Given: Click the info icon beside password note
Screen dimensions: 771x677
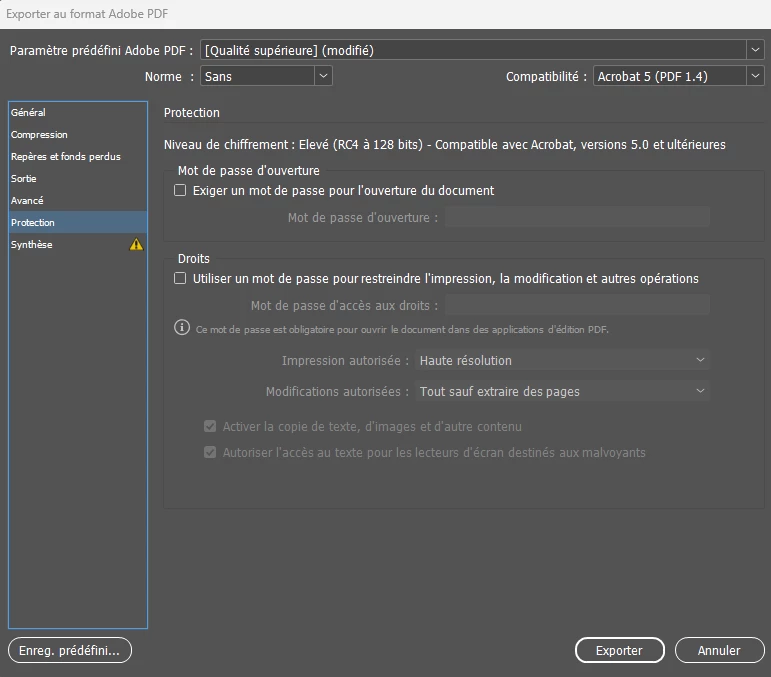Looking at the screenshot, I should [182, 327].
